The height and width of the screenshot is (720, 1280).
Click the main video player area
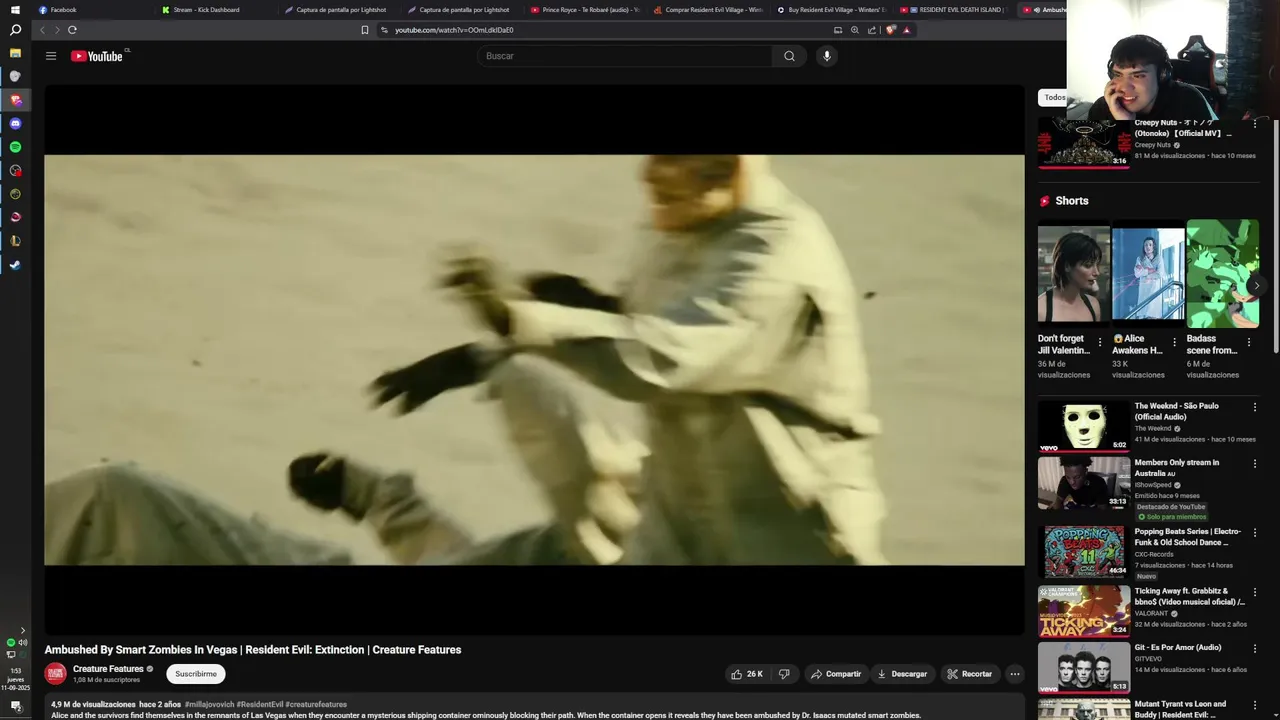(x=534, y=360)
